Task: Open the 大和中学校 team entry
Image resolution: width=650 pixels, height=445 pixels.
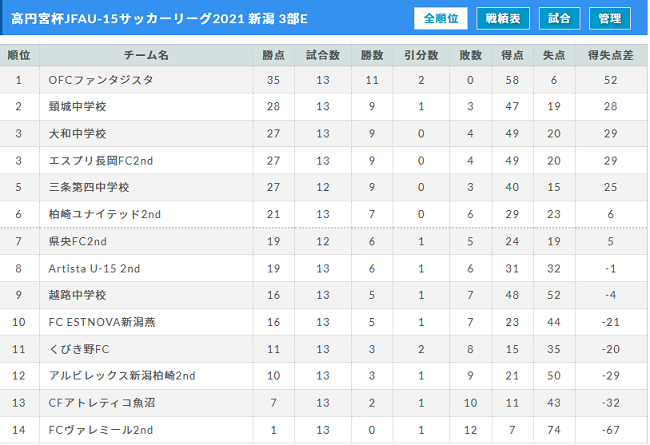Action: 77,134
